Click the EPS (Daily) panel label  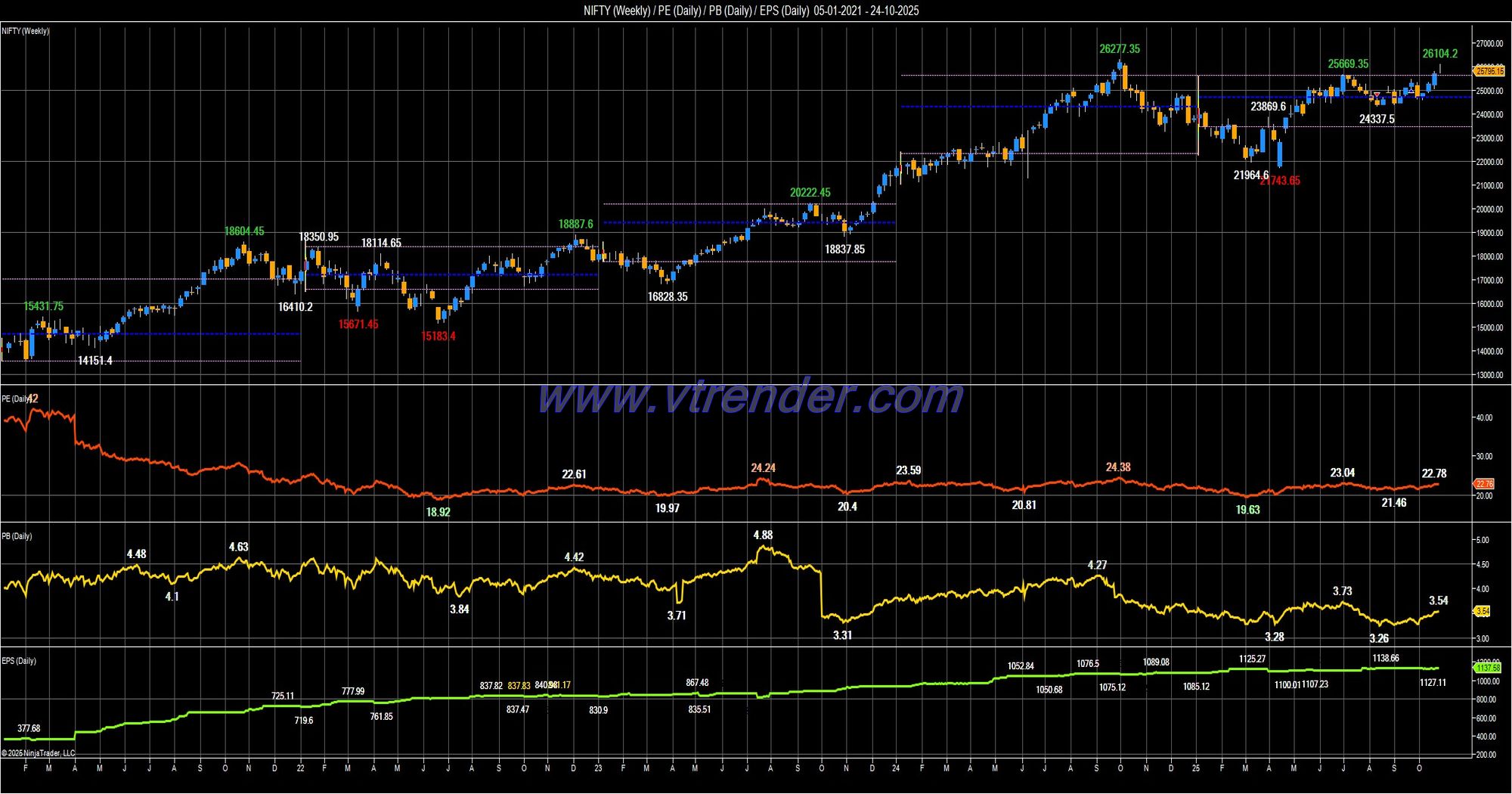pos(19,661)
